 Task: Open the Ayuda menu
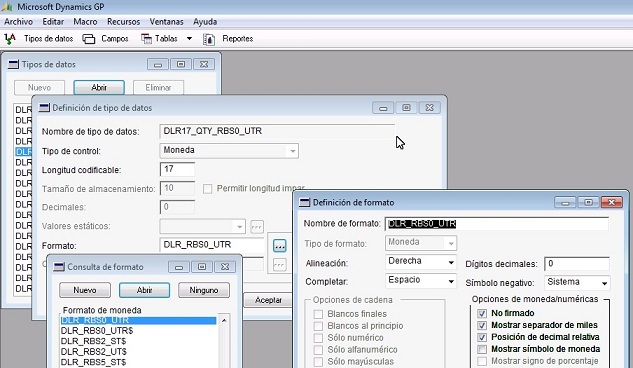click(205, 22)
